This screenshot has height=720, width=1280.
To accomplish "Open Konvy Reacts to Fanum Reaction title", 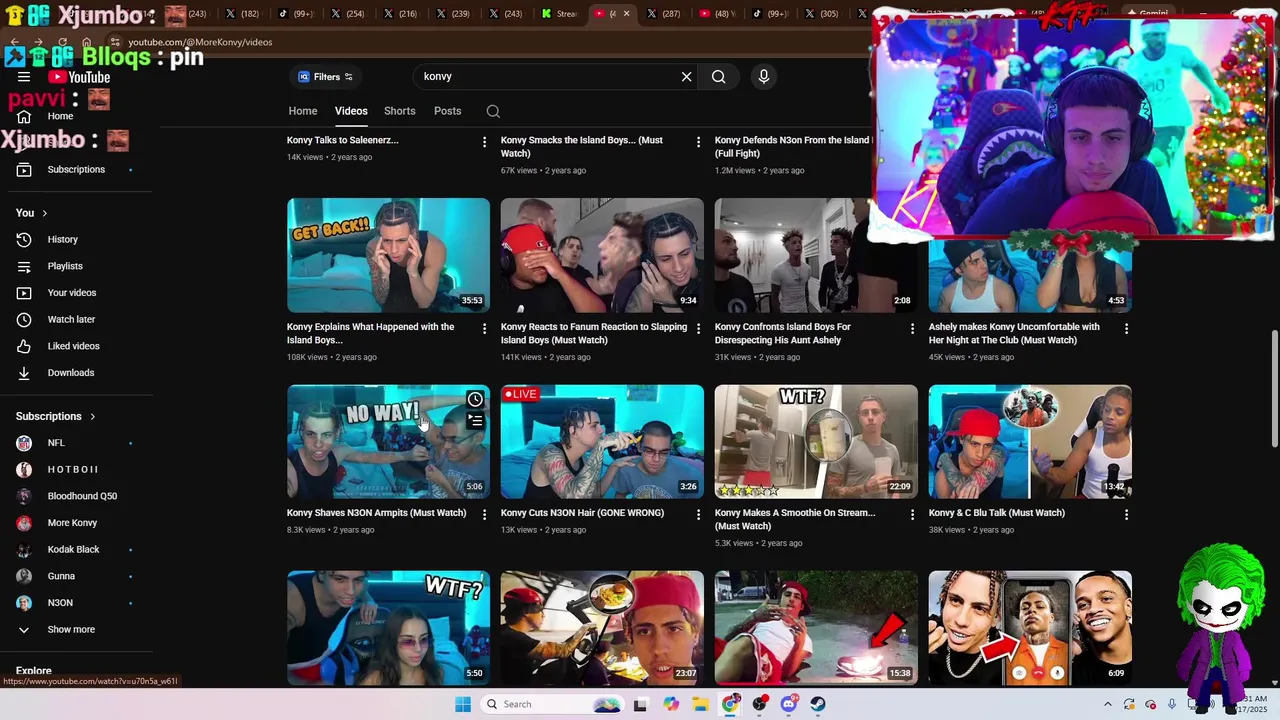I will [x=594, y=334].
